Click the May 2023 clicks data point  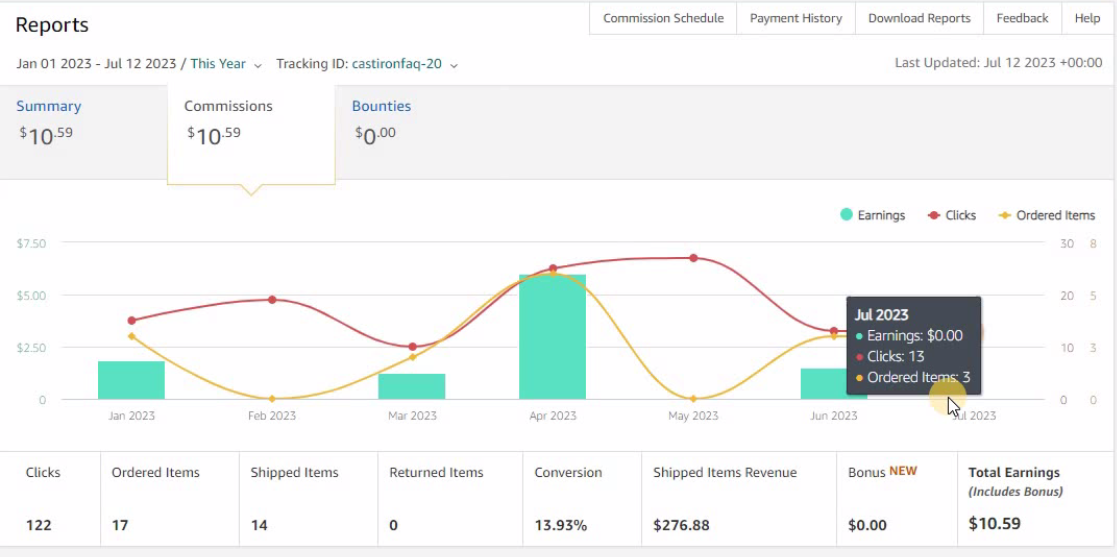tap(693, 258)
